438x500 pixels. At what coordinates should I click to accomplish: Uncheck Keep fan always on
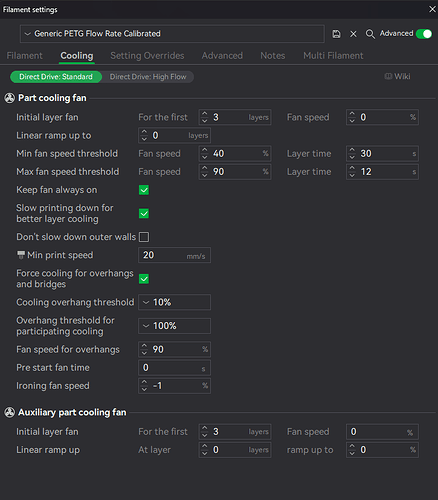[144, 190]
